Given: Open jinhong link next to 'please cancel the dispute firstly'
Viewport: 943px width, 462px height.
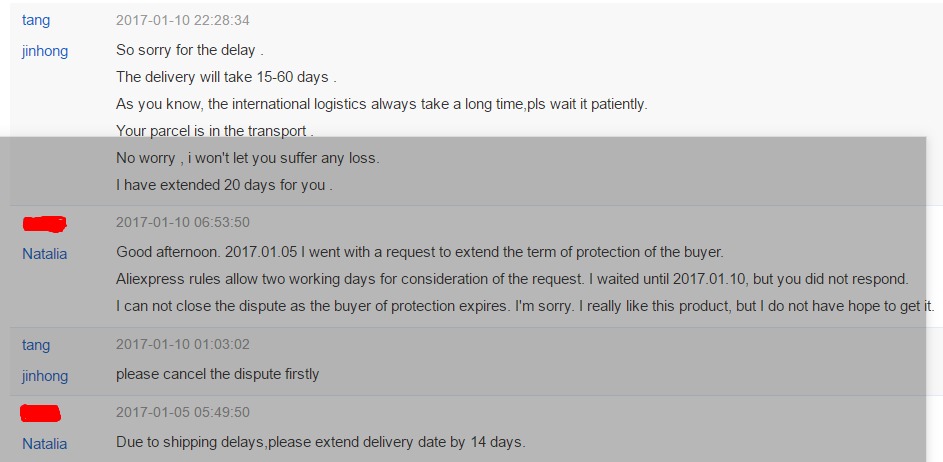Looking at the screenshot, I should [45, 376].
